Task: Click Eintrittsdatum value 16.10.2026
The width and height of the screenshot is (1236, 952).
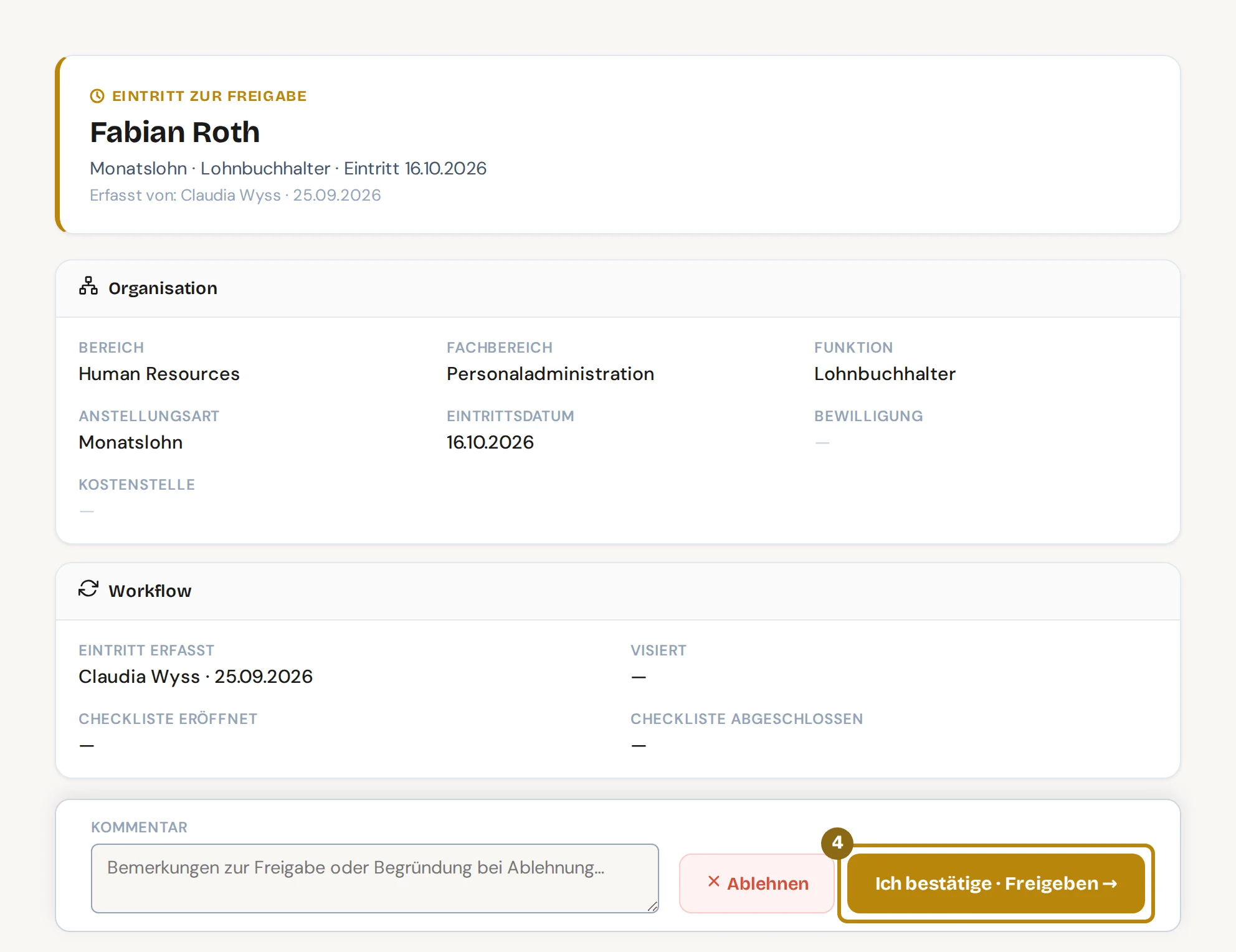Action: pos(490,442)
